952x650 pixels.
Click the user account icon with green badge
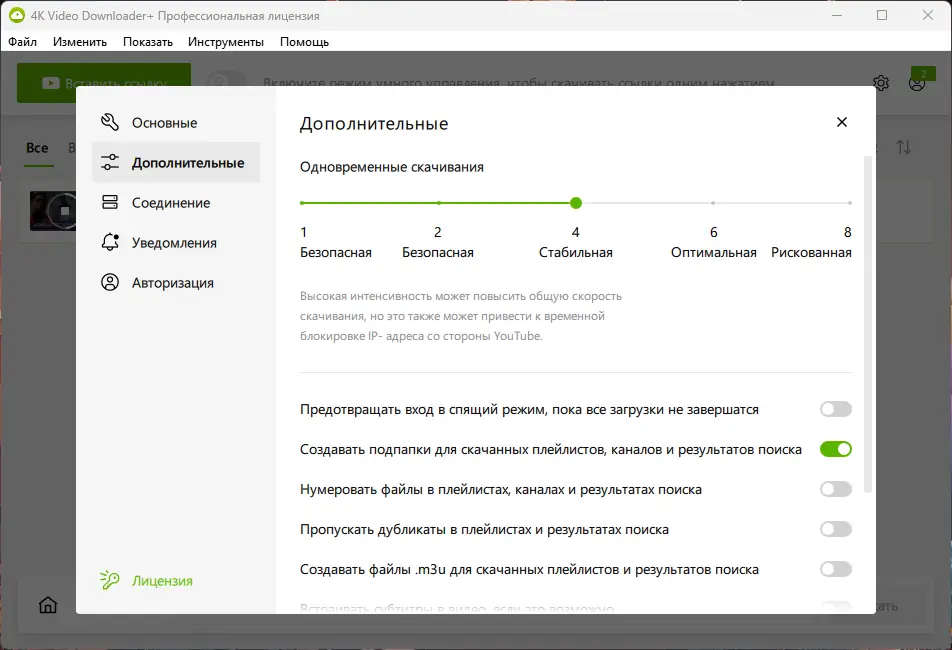(916, 84)
